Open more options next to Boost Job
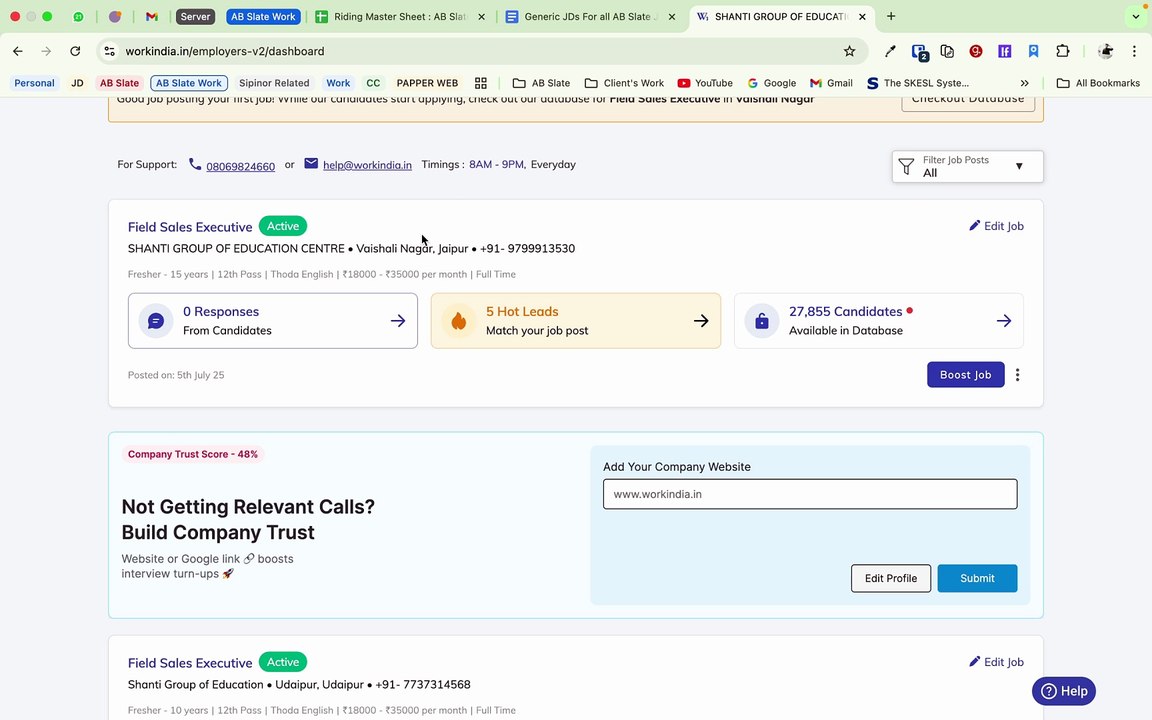Screen dimensions: 1152x720 1018,375
